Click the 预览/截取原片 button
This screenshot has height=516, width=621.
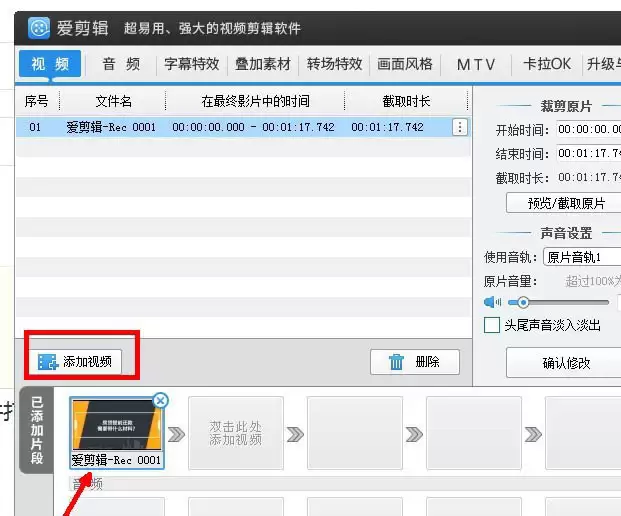click(x=564, y=203)
